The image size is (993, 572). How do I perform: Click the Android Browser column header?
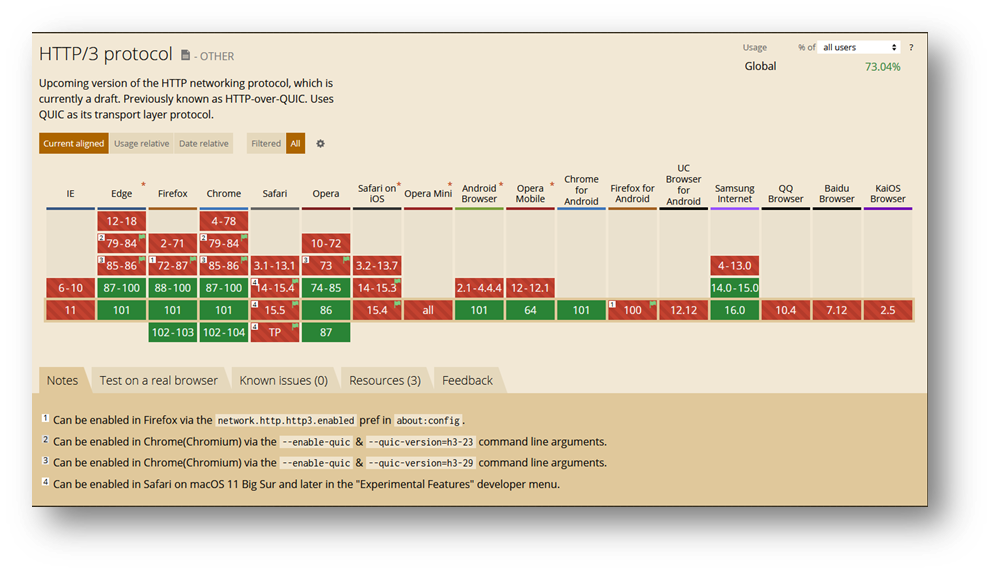[479, 193]
